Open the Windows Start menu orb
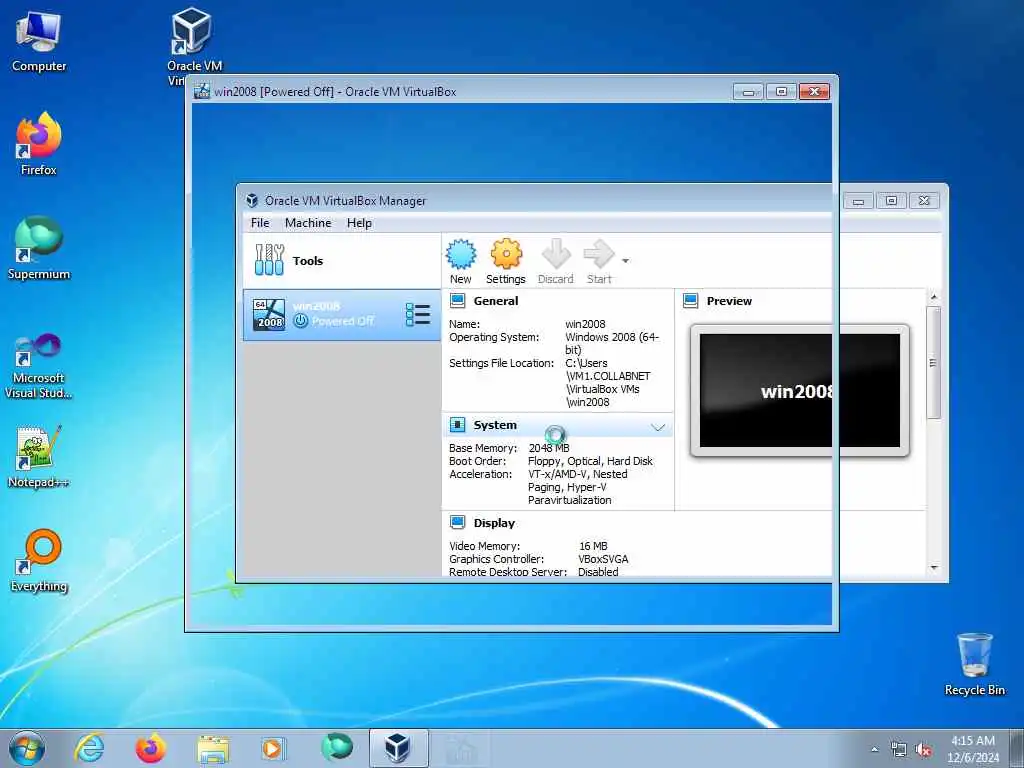The image size is (1024, 768). click(x=27, y=748)
